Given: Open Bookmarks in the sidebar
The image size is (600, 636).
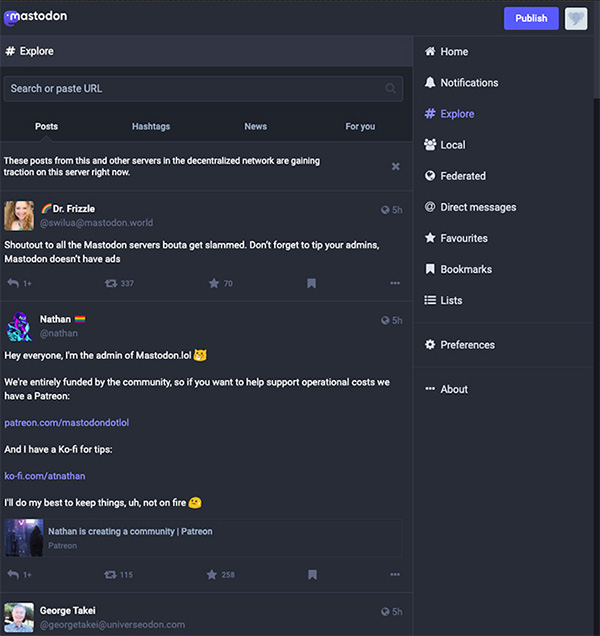Looking at the screenshot, I should (x=458, y=269).
